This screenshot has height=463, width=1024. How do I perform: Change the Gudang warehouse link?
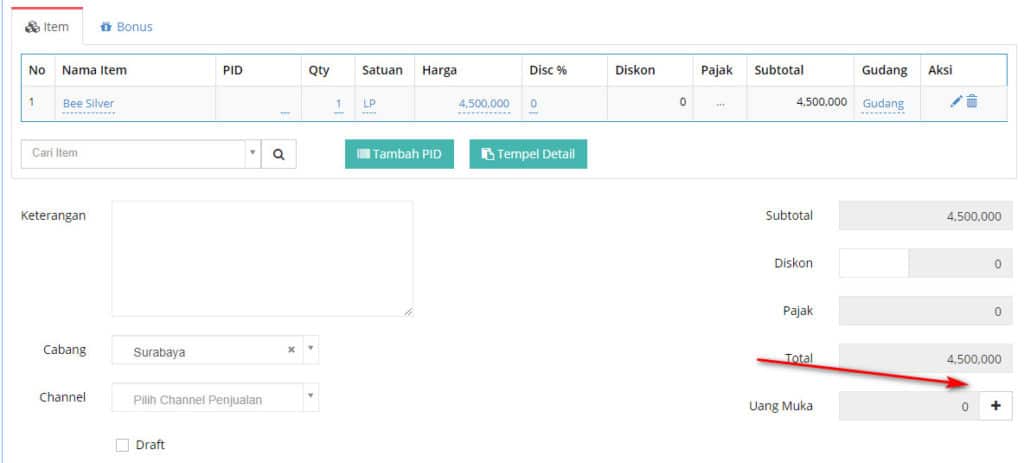point(883,104)
